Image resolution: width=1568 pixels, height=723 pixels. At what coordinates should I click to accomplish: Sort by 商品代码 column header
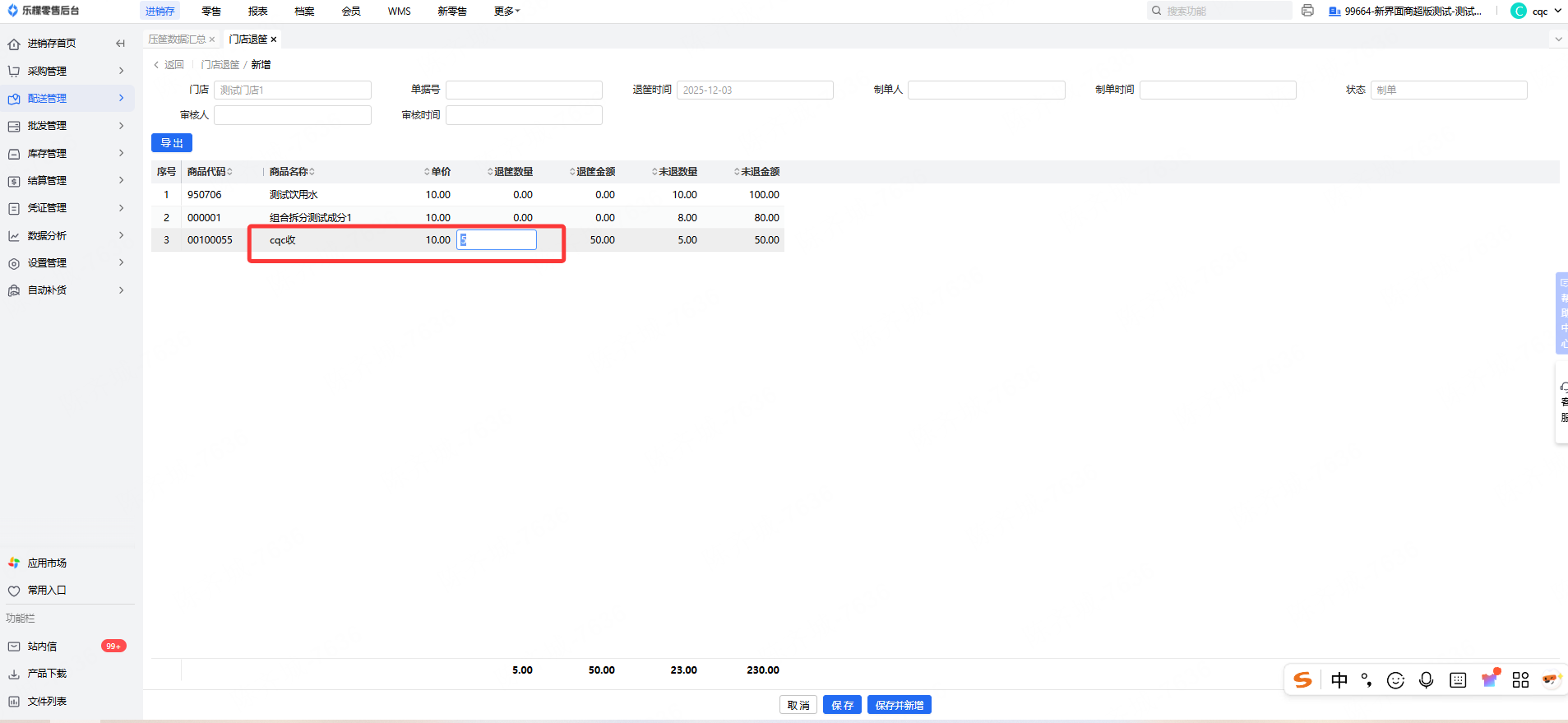pyautogui.click(x=210, y=172)
